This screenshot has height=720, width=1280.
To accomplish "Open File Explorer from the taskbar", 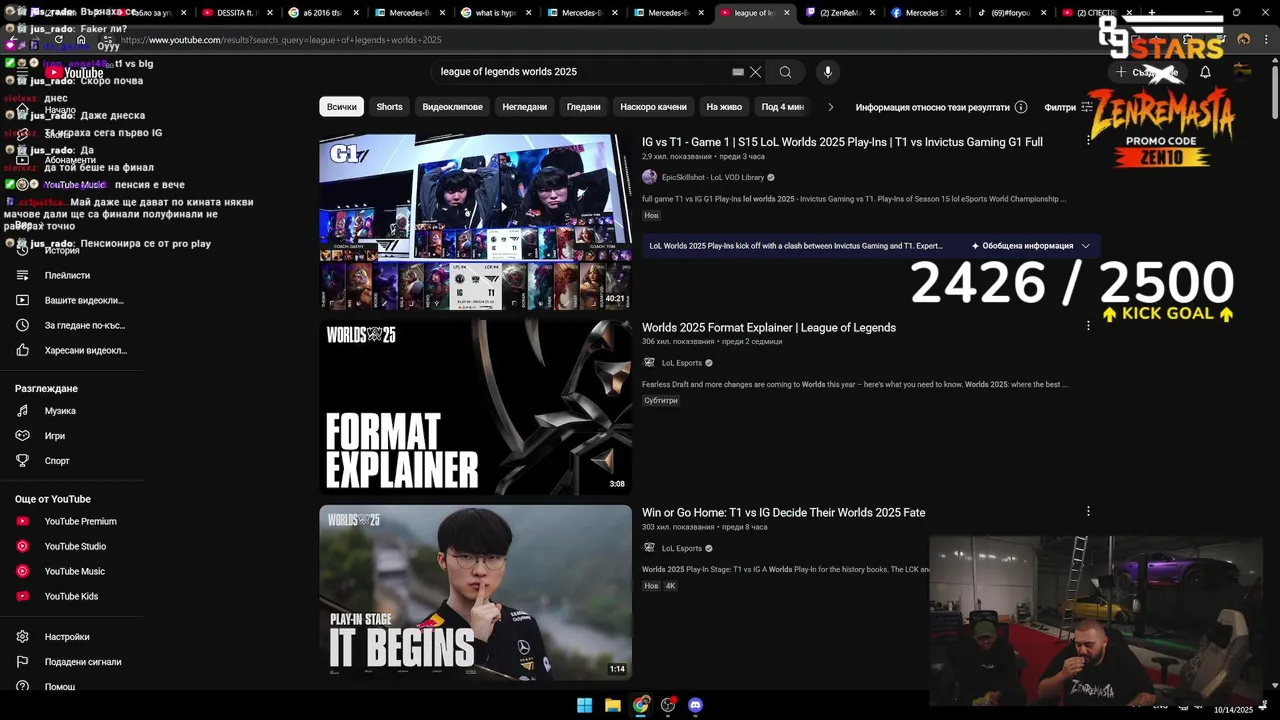I will point(612,705).
